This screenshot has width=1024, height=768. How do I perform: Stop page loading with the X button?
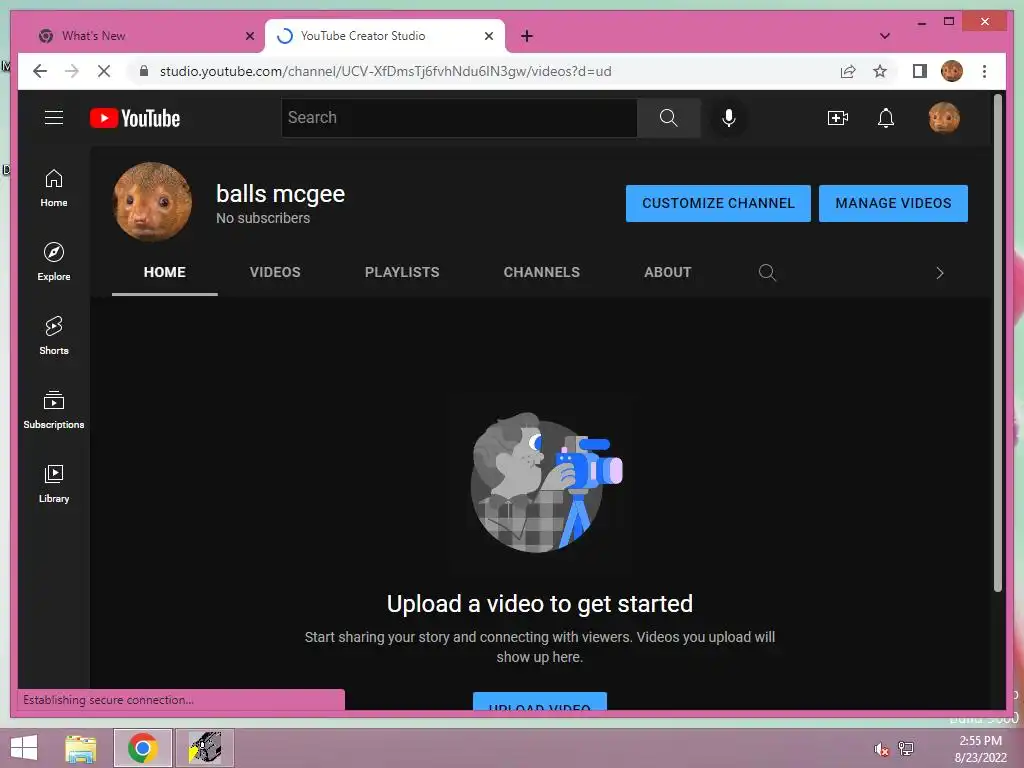click(x=104, y=71)
